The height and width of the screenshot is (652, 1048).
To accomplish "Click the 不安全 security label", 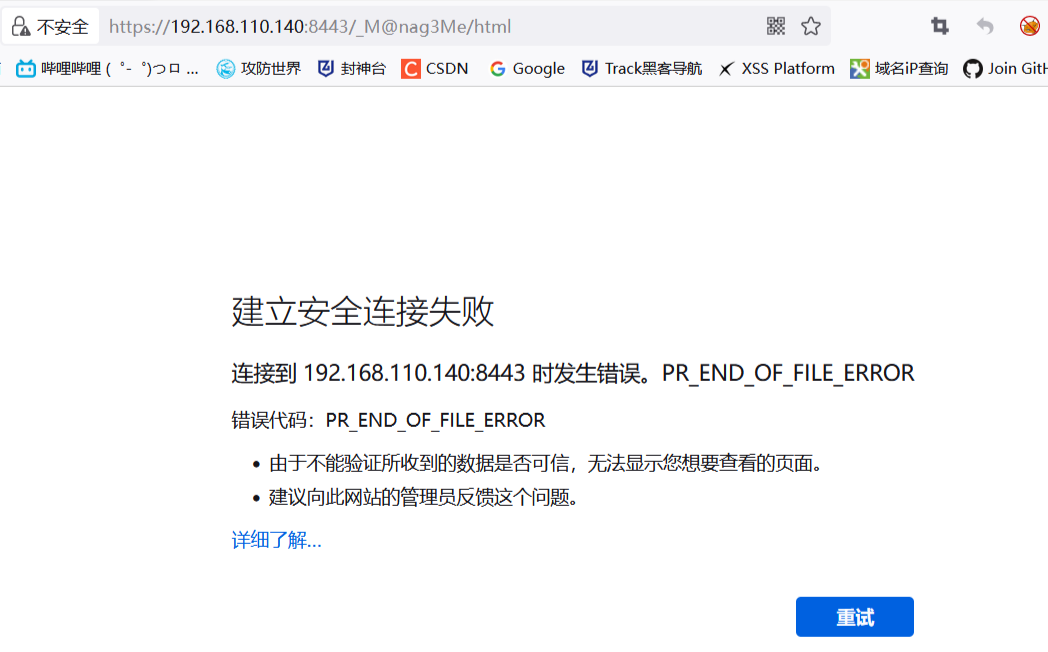I will [62, 27].
